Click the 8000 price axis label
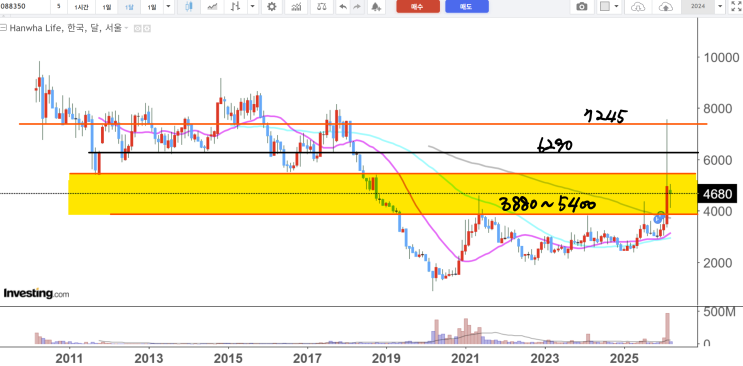 (x=719, y=109)
